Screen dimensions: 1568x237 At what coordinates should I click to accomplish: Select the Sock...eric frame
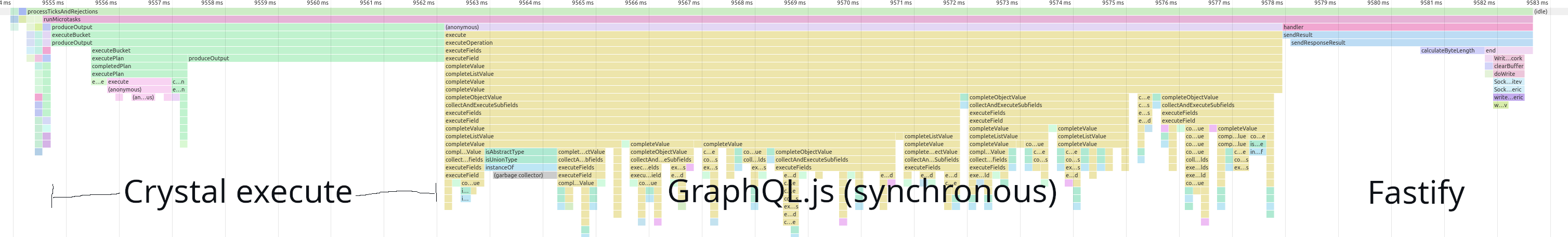click(1508, 89)
